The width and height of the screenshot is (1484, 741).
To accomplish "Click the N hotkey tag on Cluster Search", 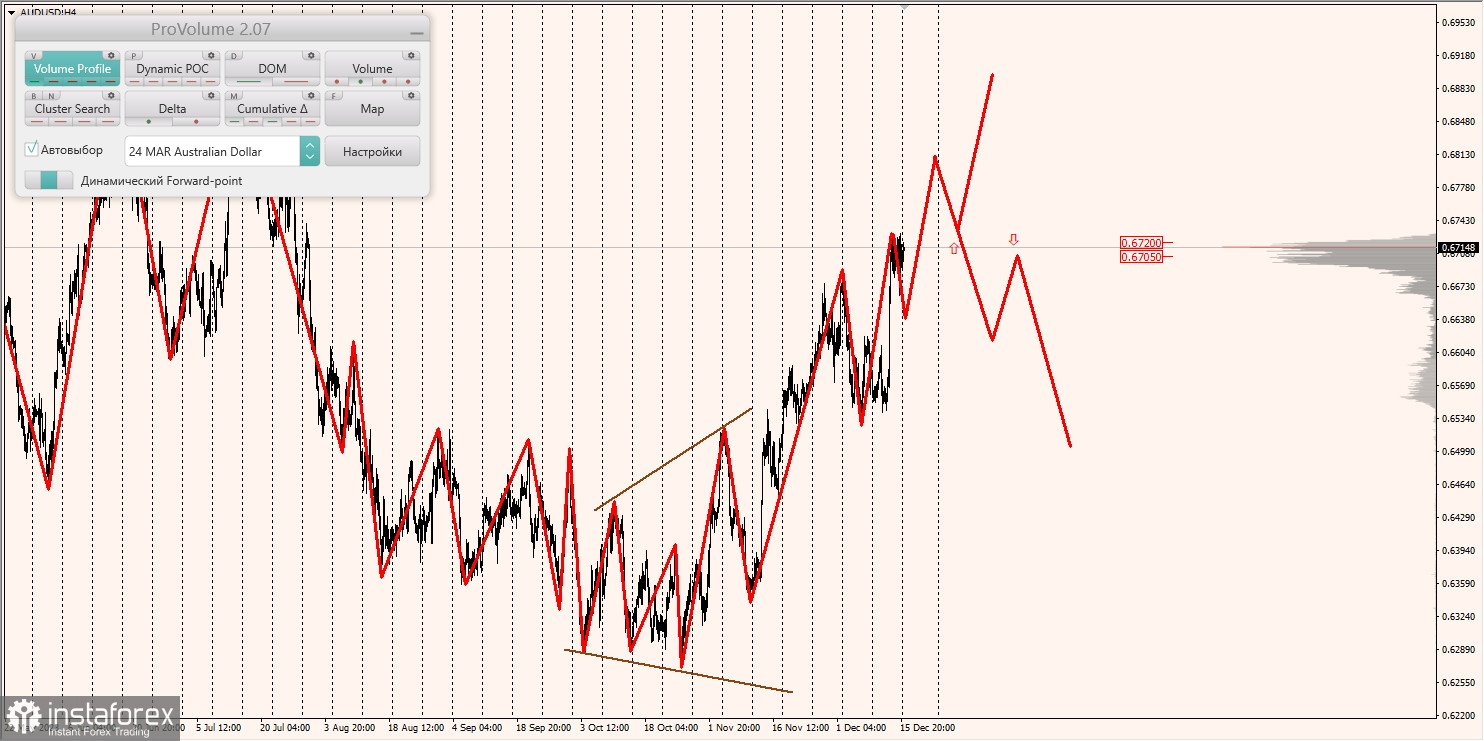I will point(51,96).
